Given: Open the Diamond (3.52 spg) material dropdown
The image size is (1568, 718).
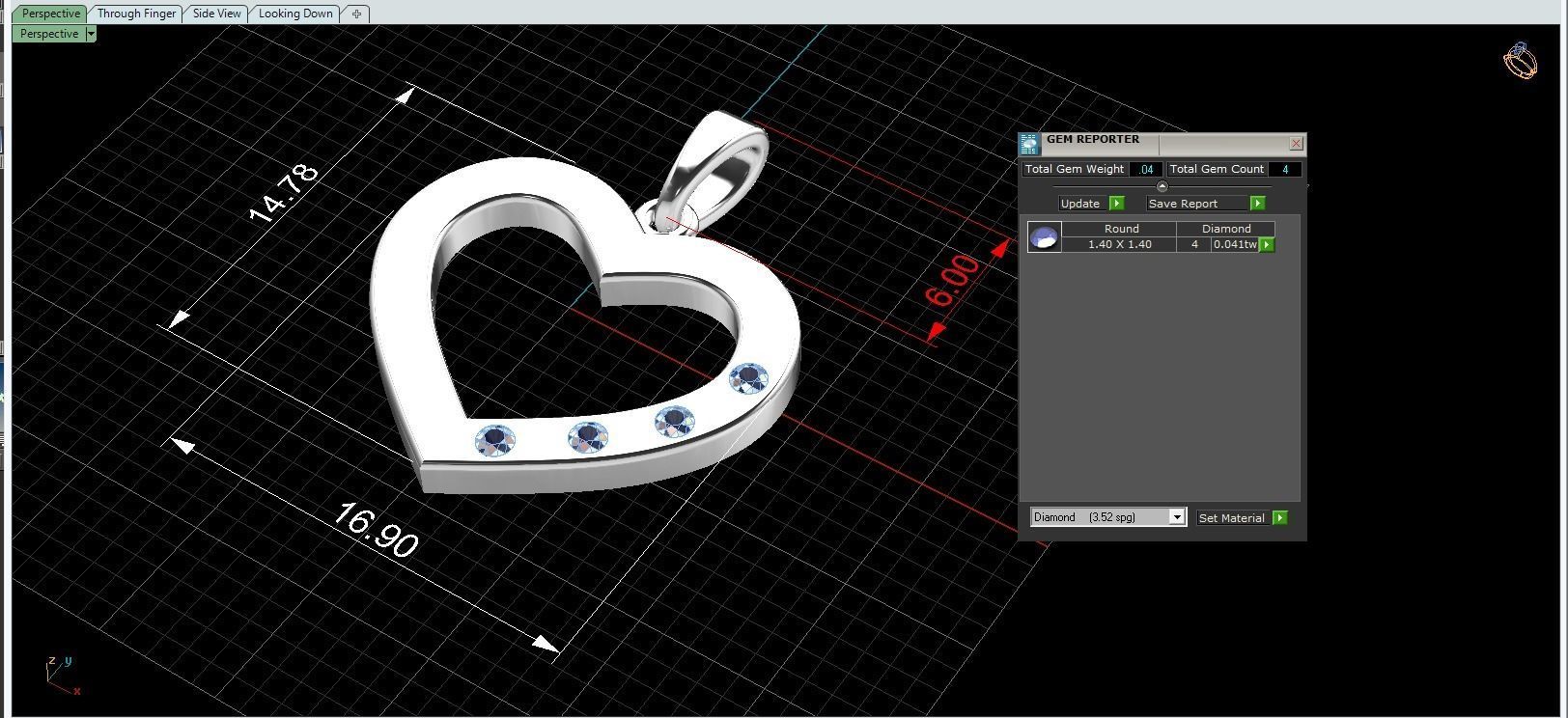Looking at the screenshot, I should click(1108, 517).
